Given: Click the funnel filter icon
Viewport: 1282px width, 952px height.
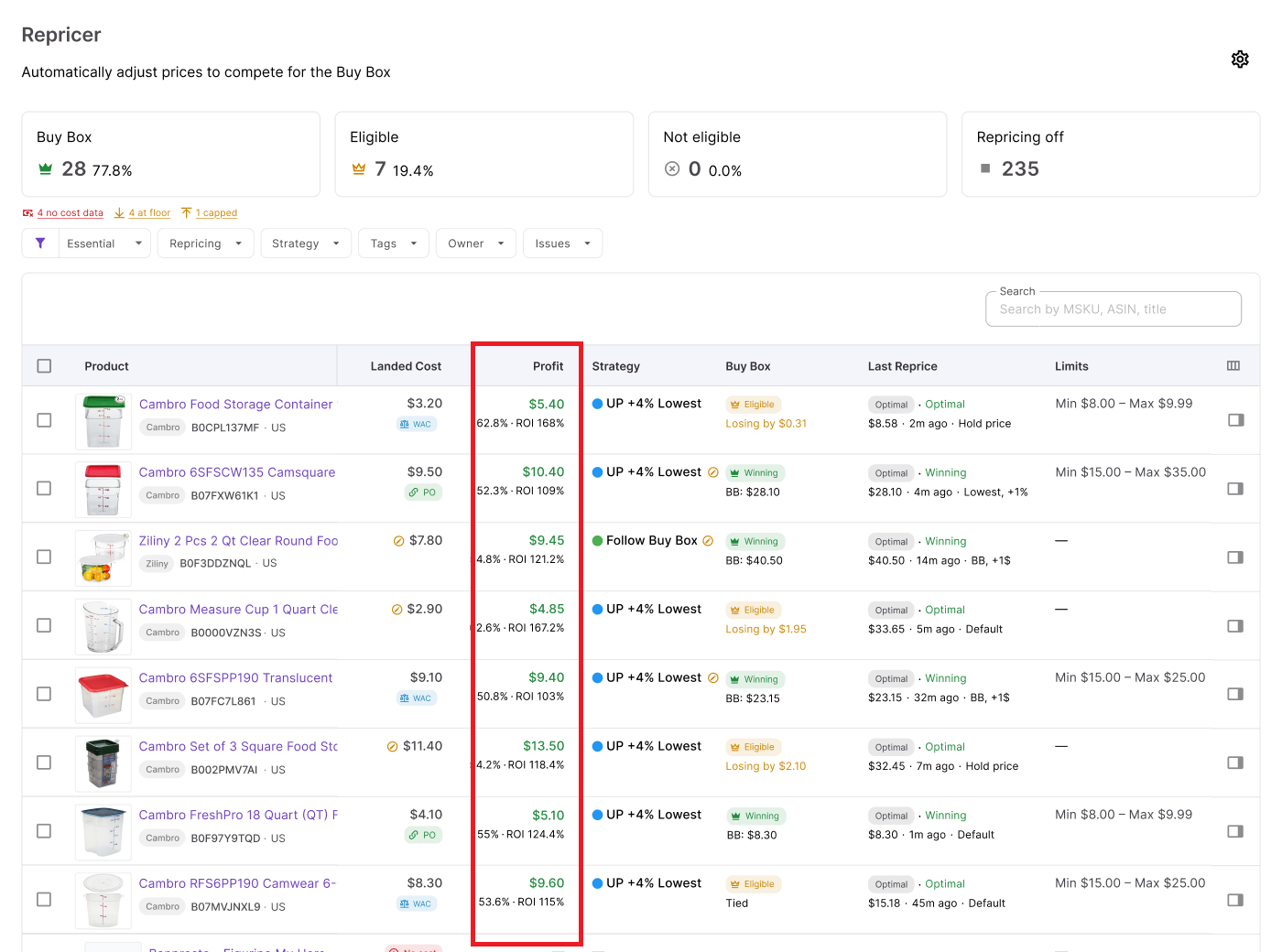Looking at the screenshot, I should click(x=40, y=243).
